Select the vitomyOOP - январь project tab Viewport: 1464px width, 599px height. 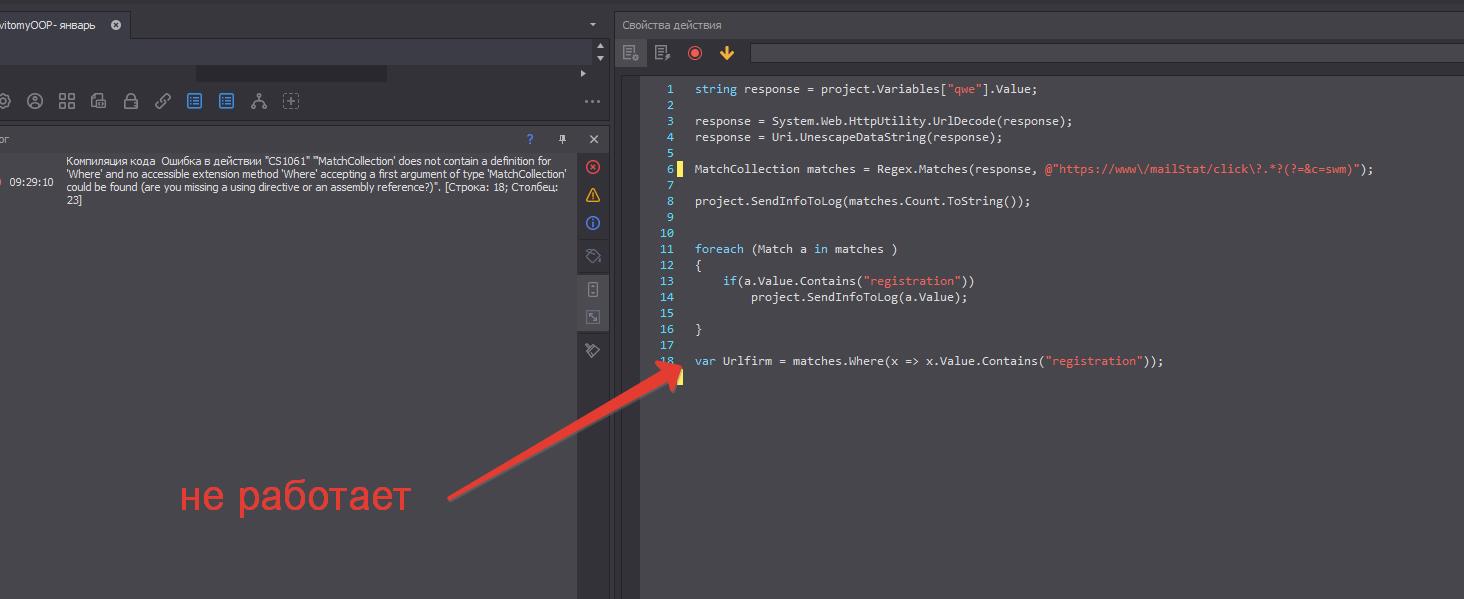48,25
